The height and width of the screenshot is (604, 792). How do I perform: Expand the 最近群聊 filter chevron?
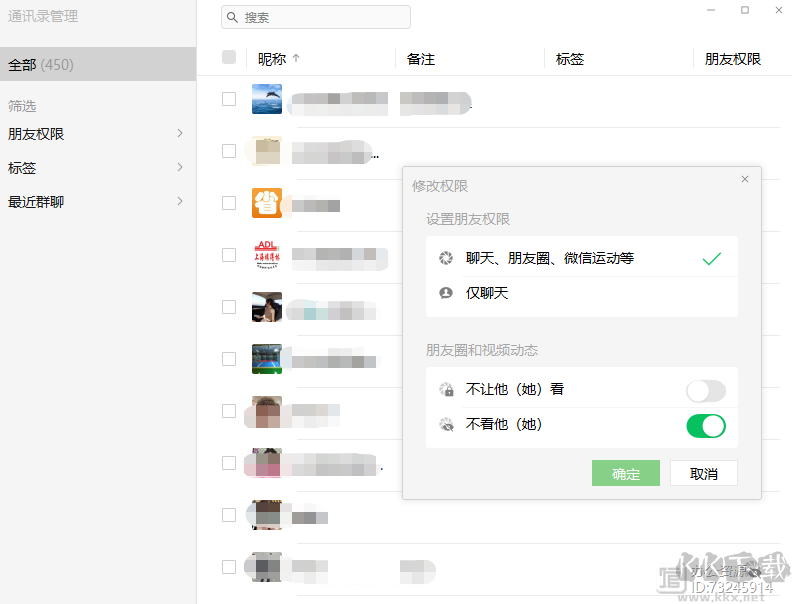point(180,201)
